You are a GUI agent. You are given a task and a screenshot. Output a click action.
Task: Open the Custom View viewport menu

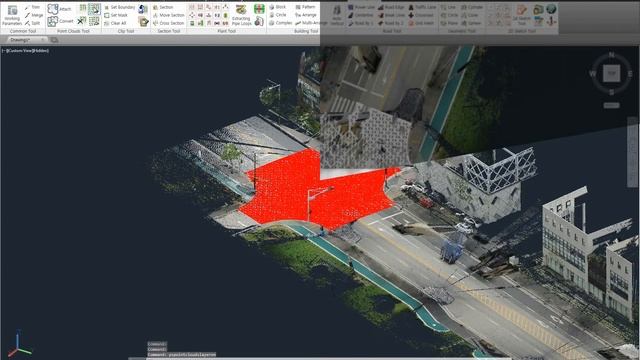coord(19,51)
